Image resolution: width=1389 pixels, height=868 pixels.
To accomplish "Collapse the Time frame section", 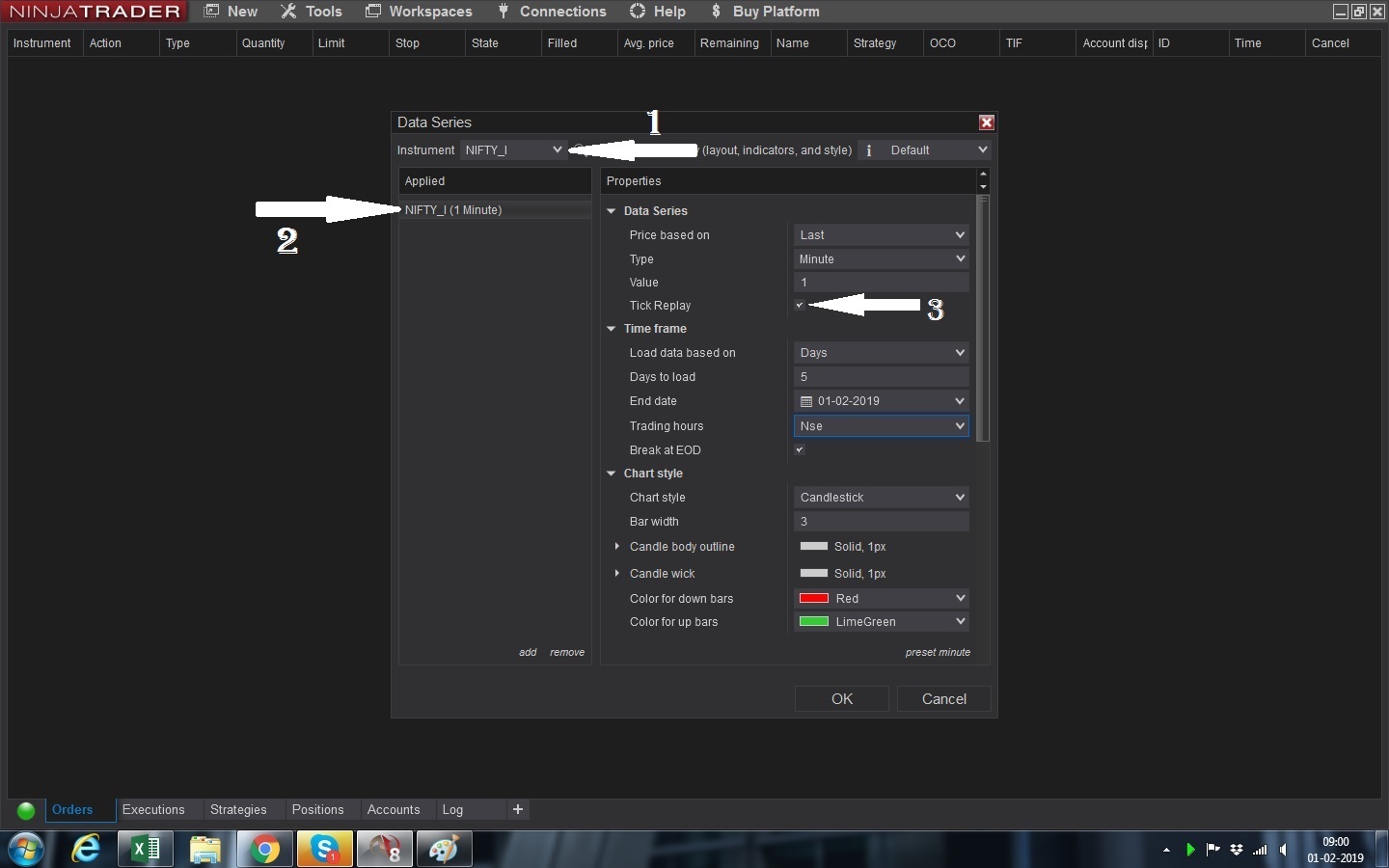I will pos(611,329).
